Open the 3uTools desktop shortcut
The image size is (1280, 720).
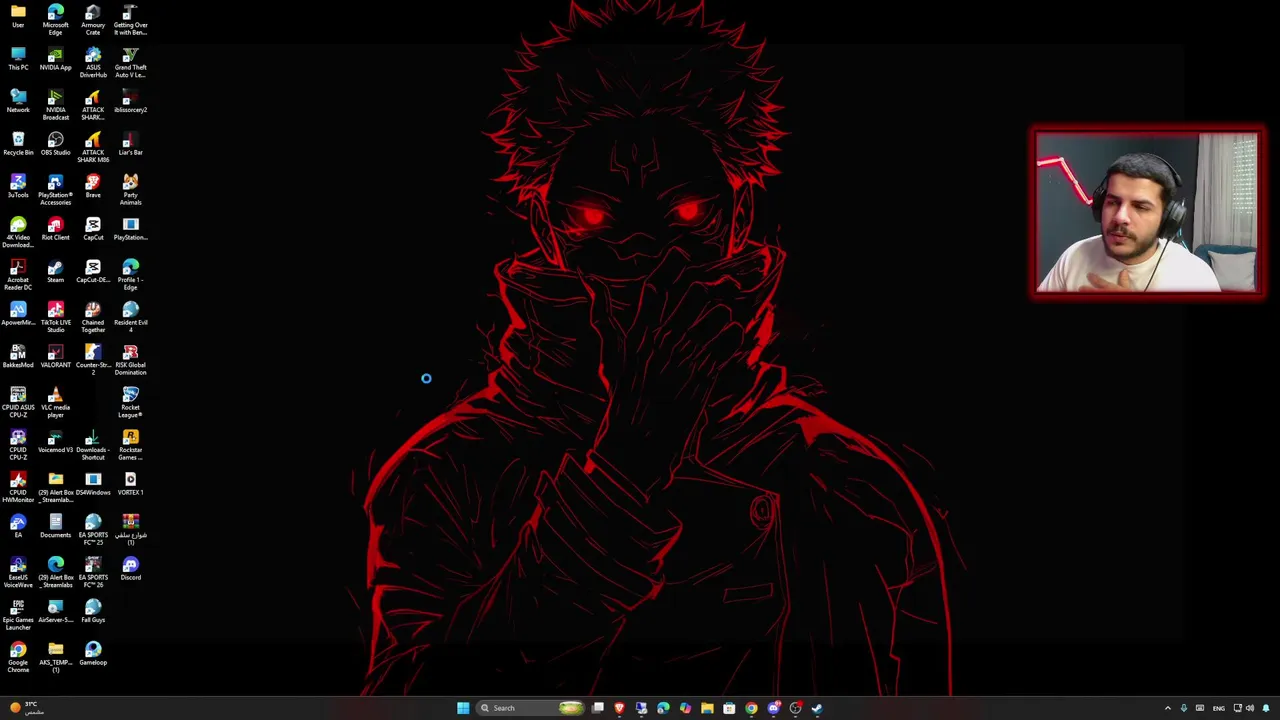click(18, 187)
